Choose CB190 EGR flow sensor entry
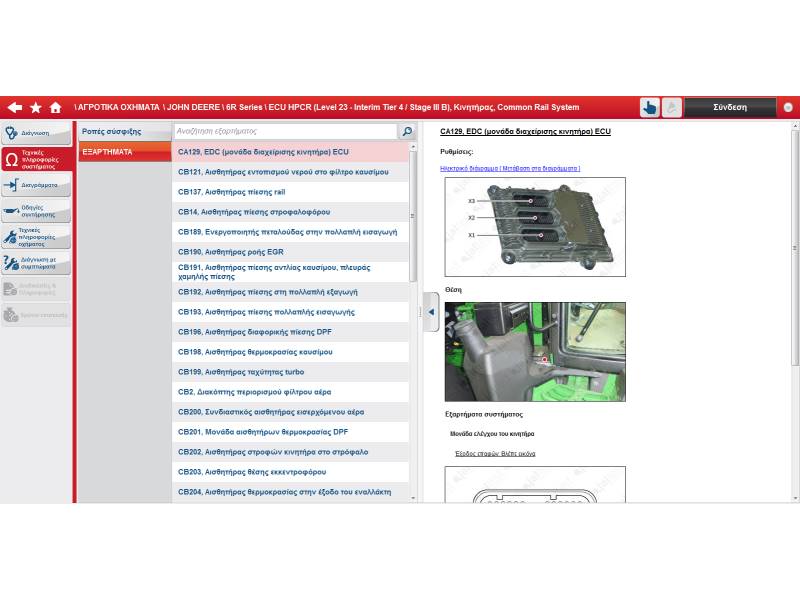The height and width of the screenshot is (600, 800). pyautogui.click(x=290, y=252)
